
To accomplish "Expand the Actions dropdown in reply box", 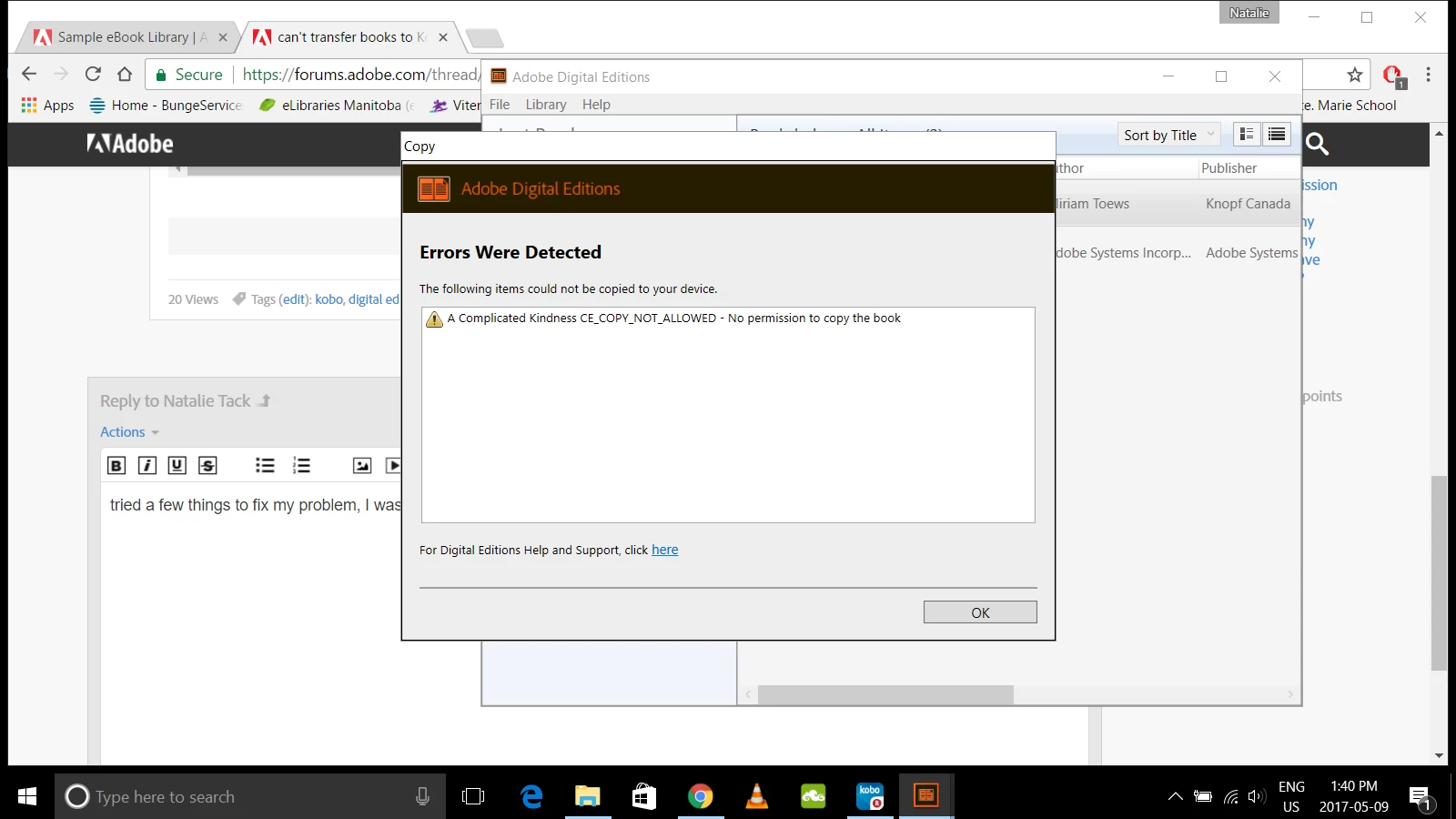I will (x=129, y=432).
